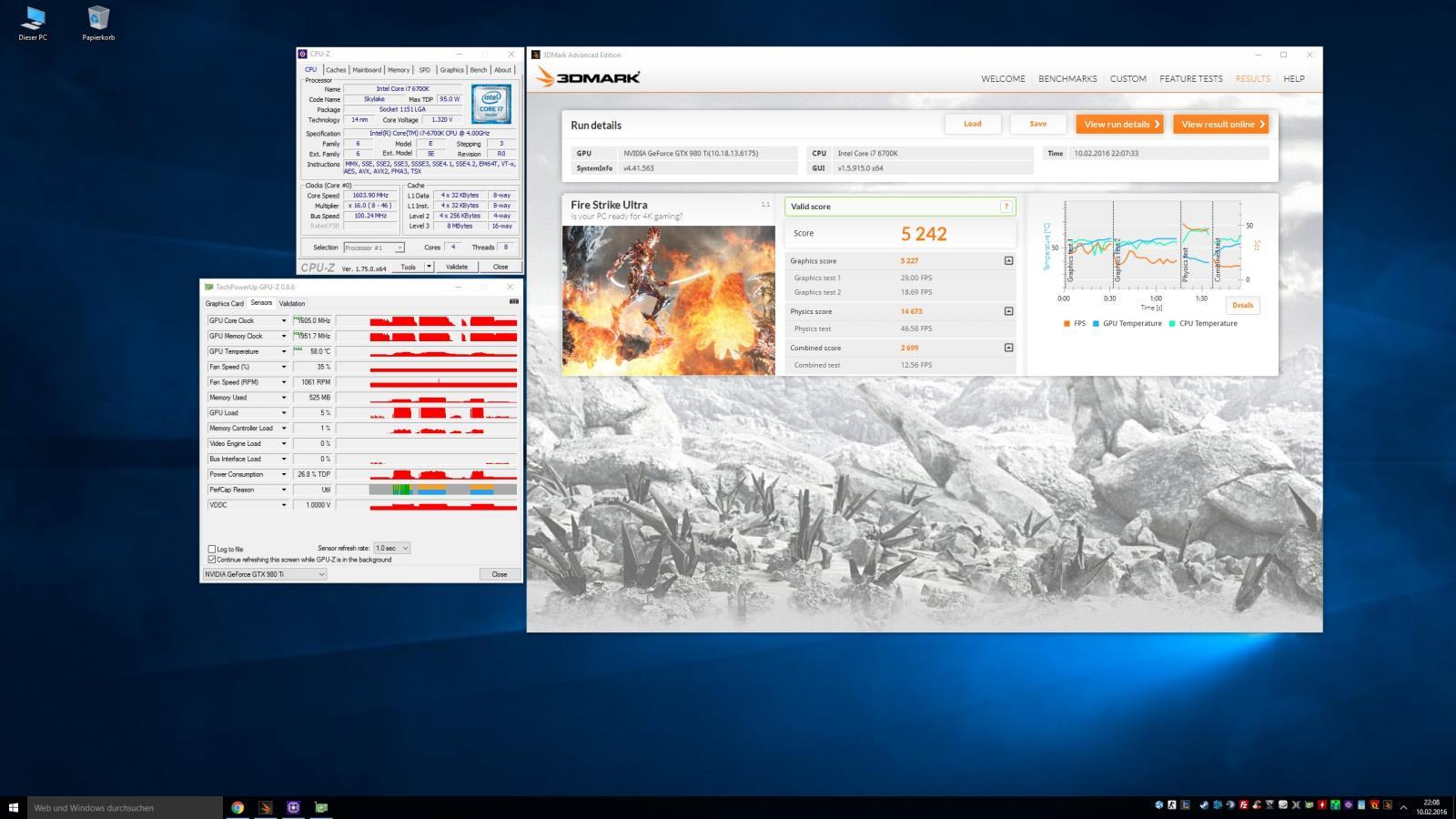Image resolution: width=1456 pixels, height=819 pixels.
Task: Open Chrome from the taskbar
Action: point(238,807)
